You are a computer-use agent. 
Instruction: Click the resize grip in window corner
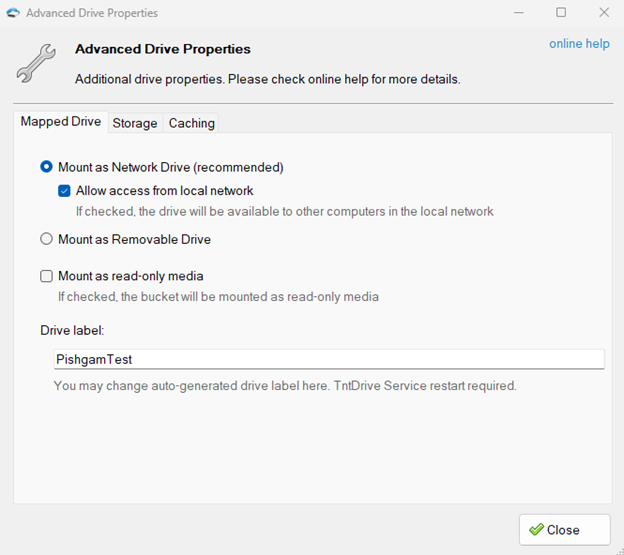tap(620, 551)
